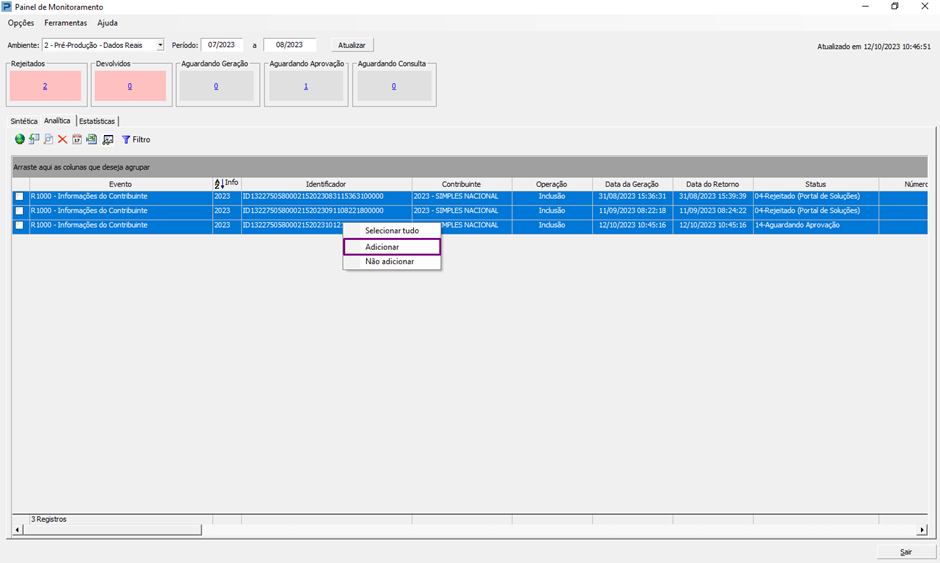Viewport: 940px width, 563px height.
Task: Check the second R1000 row checkbox
Action: click(x=20, y=211)
